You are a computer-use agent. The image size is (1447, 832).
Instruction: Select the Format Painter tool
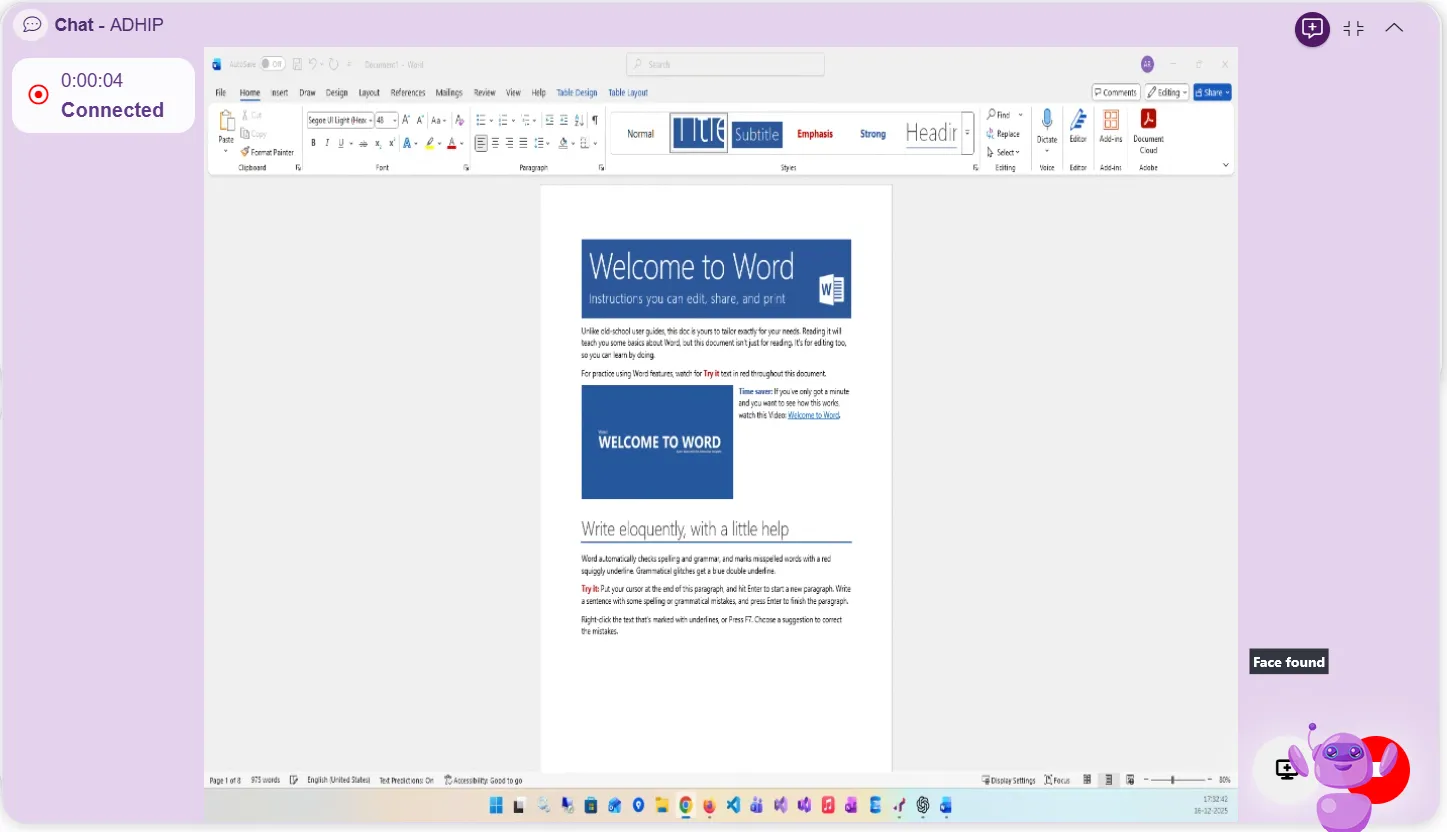point(267,152)
